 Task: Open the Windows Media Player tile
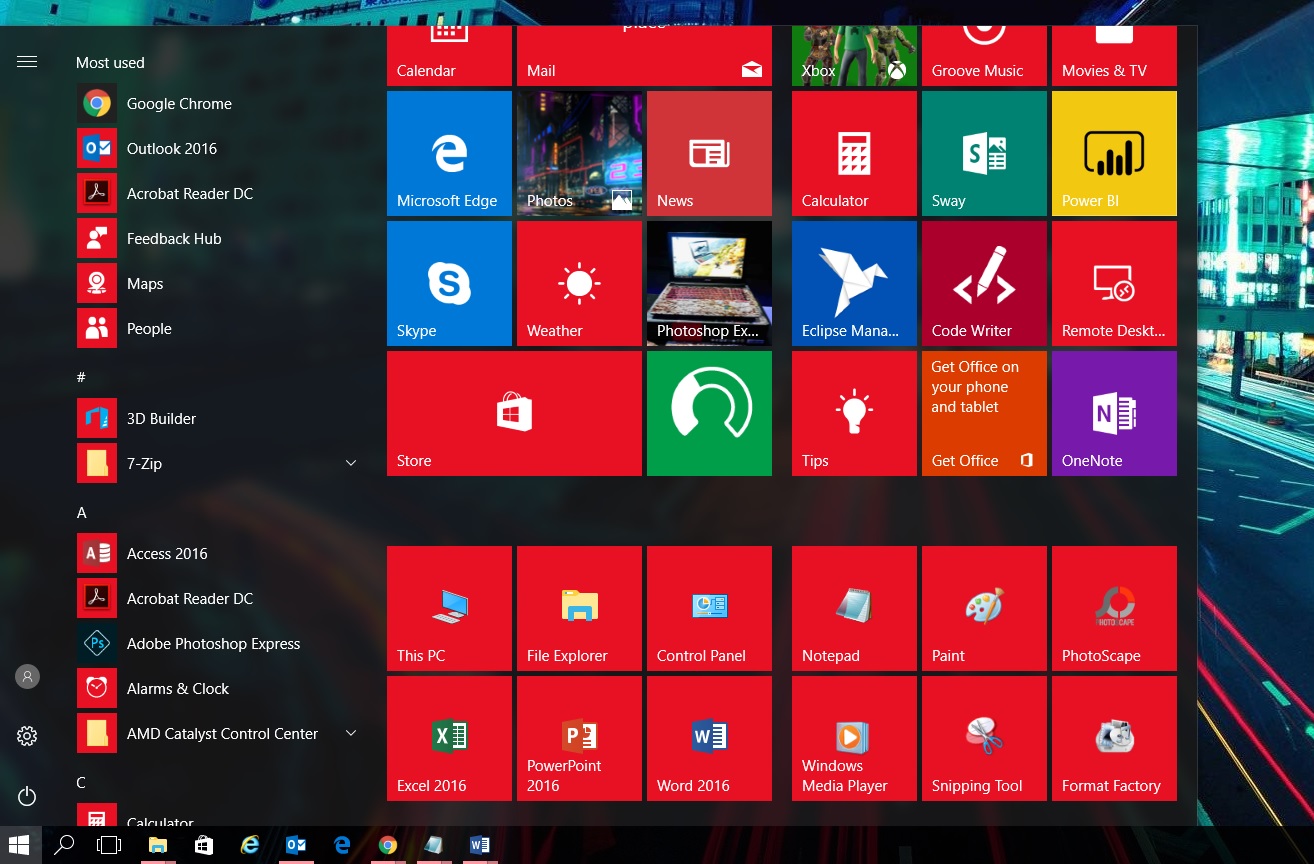(x=854, y=738)
